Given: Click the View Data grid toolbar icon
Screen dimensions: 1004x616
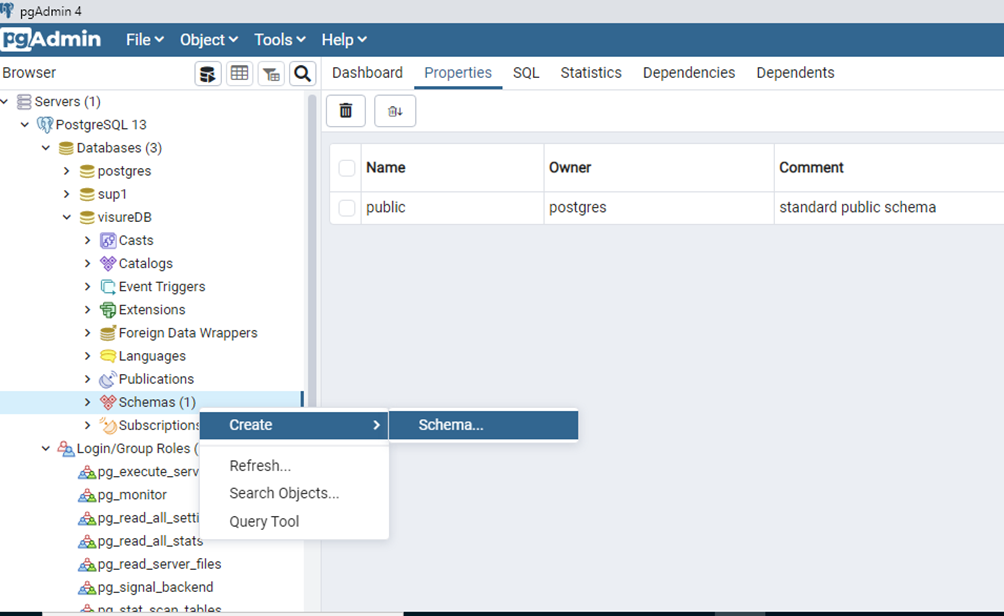Looking at the screenshot, I should coord(239,74).
